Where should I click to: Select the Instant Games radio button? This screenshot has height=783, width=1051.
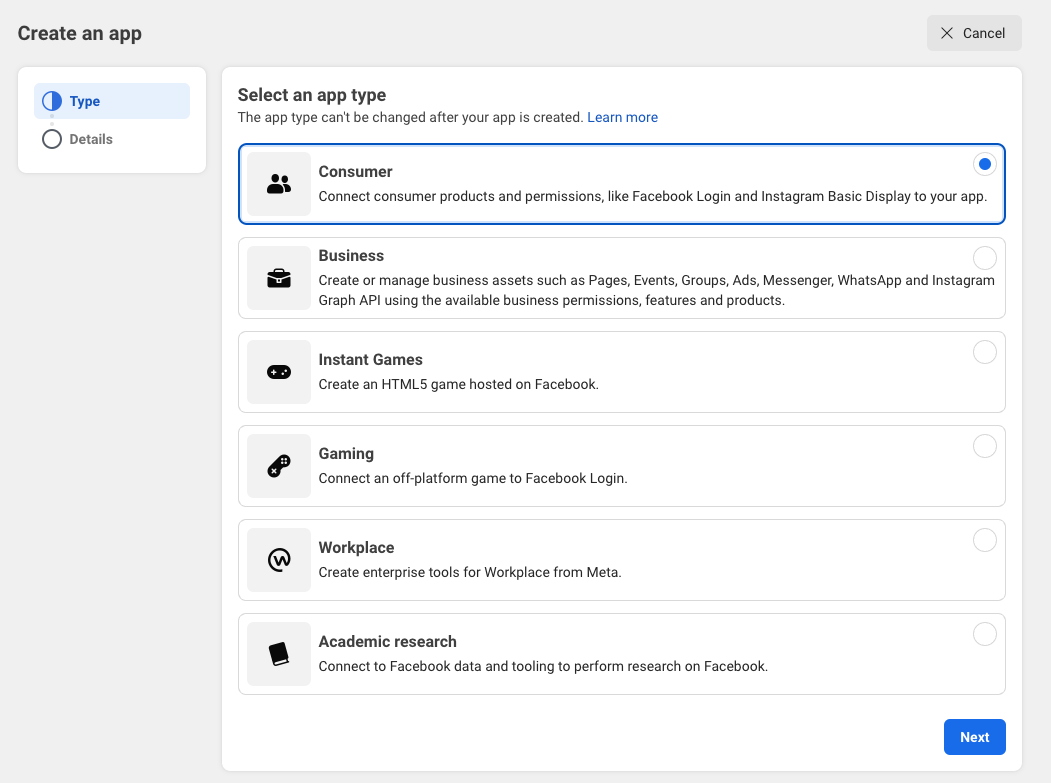click(x=985, y=352)
